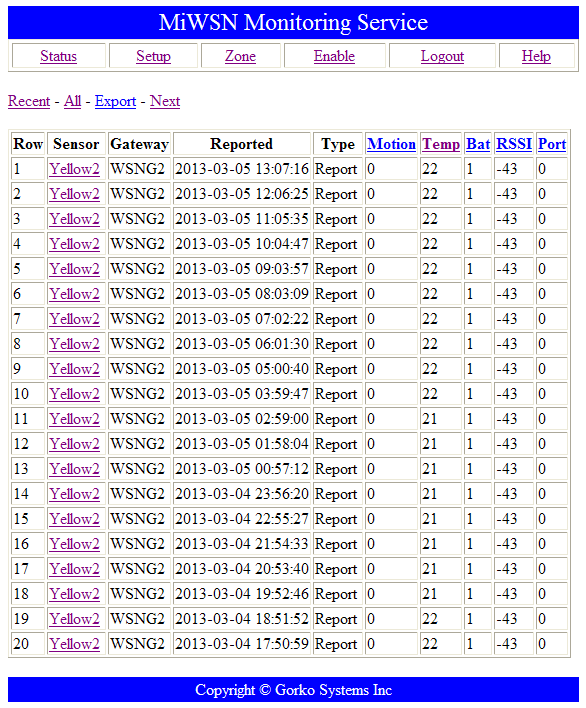
Task: Click the Logout link
Action: (x=442, y=56)
